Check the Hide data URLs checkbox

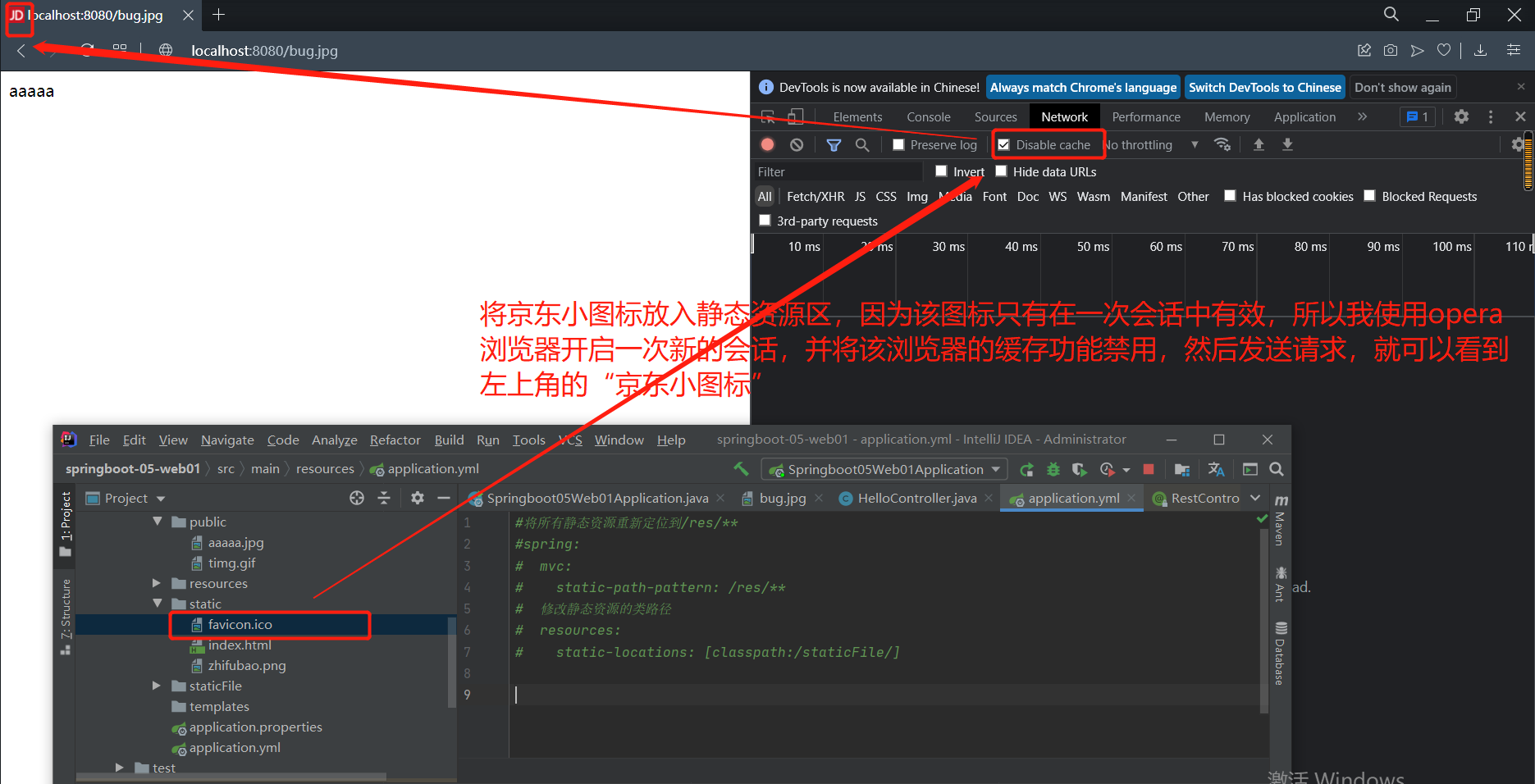click(x=1001, y=171)
